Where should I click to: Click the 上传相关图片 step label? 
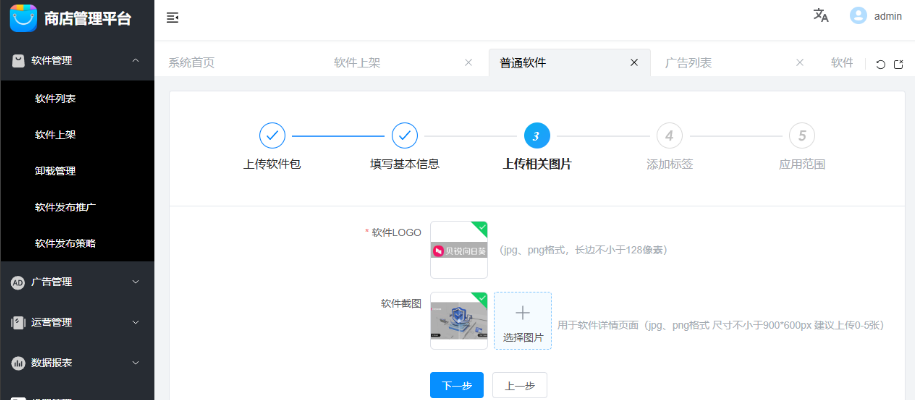[x=537, y=165]
